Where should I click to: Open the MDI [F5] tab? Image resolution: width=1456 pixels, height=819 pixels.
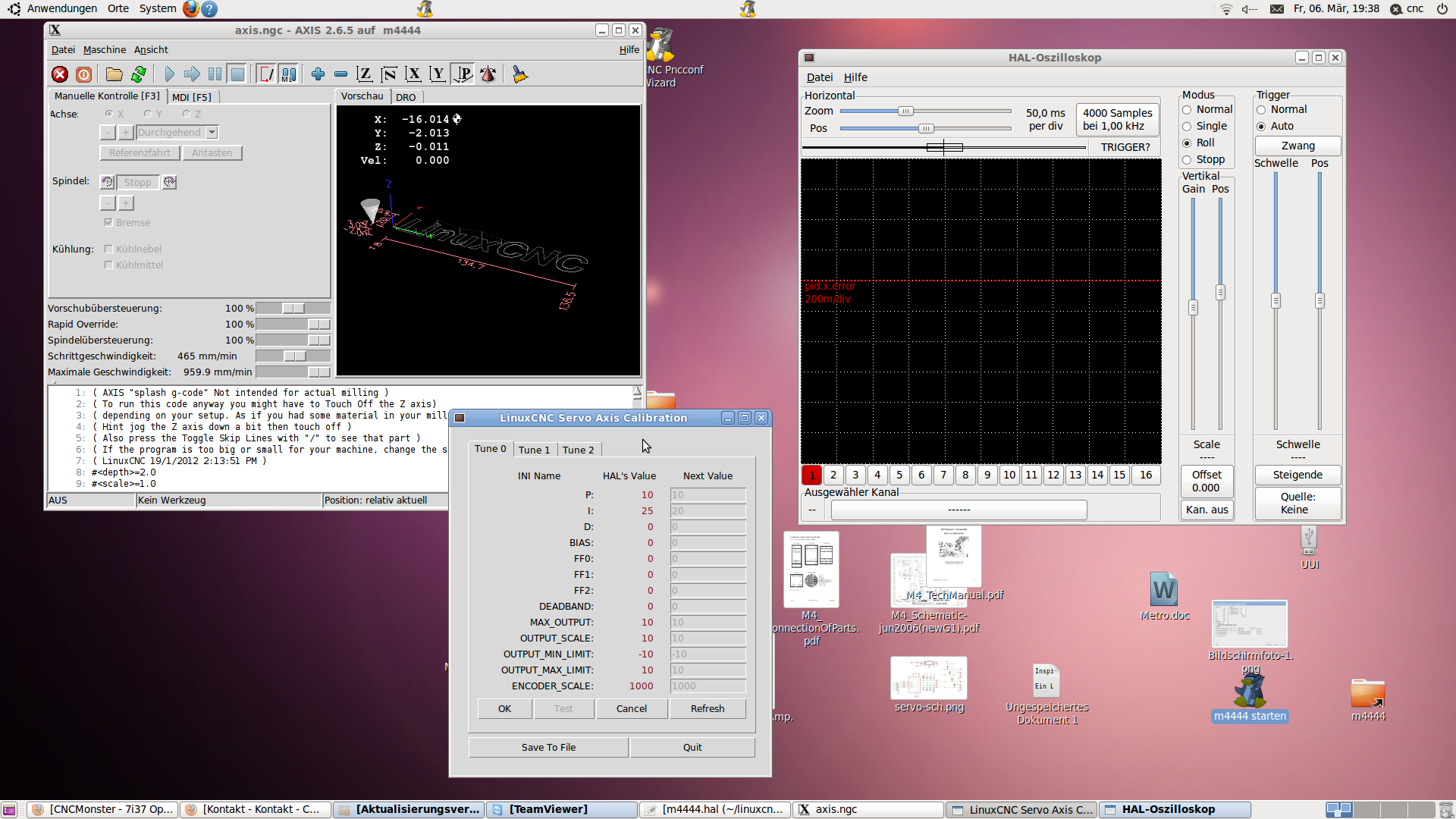[192, 97]
